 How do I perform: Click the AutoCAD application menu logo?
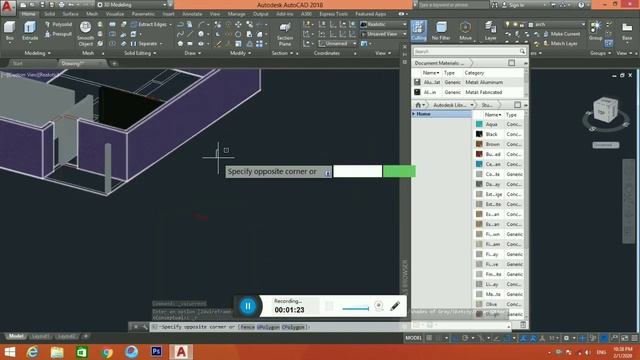tap(8, 7)
